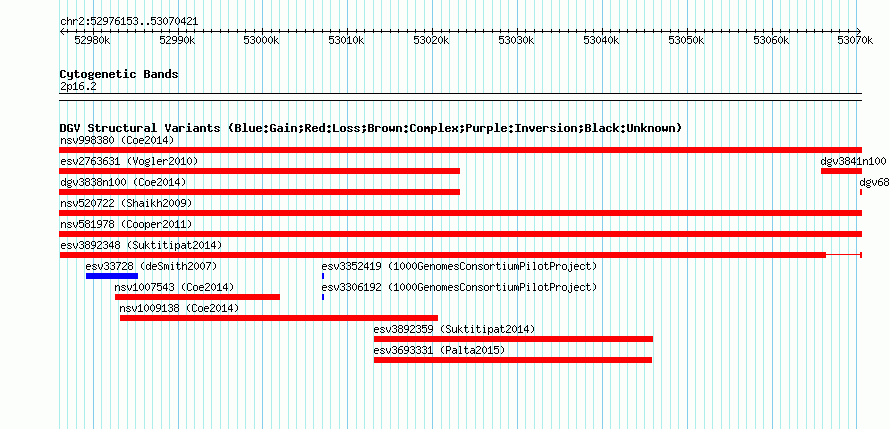Click the chr2:52976153..53070421 coordinate label

point(129,22)
